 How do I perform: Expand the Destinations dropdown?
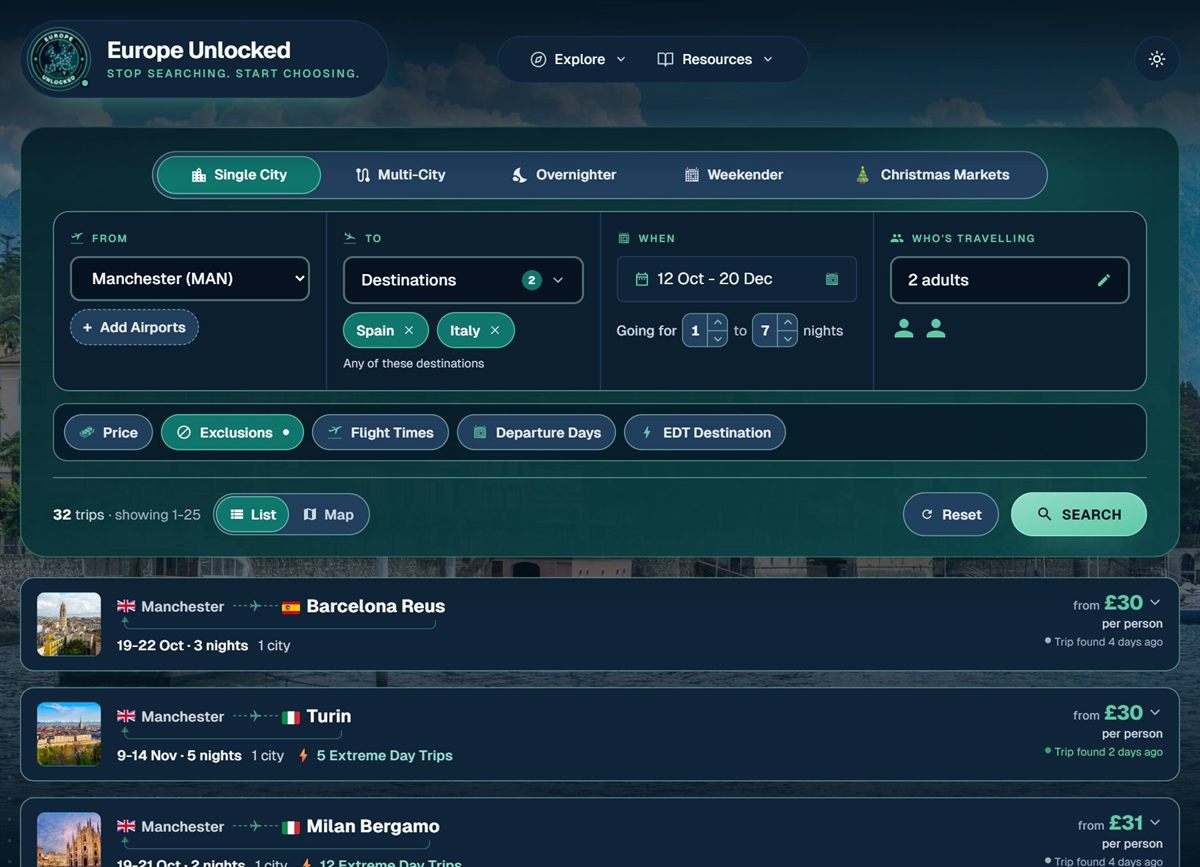[x=463, y=280]
